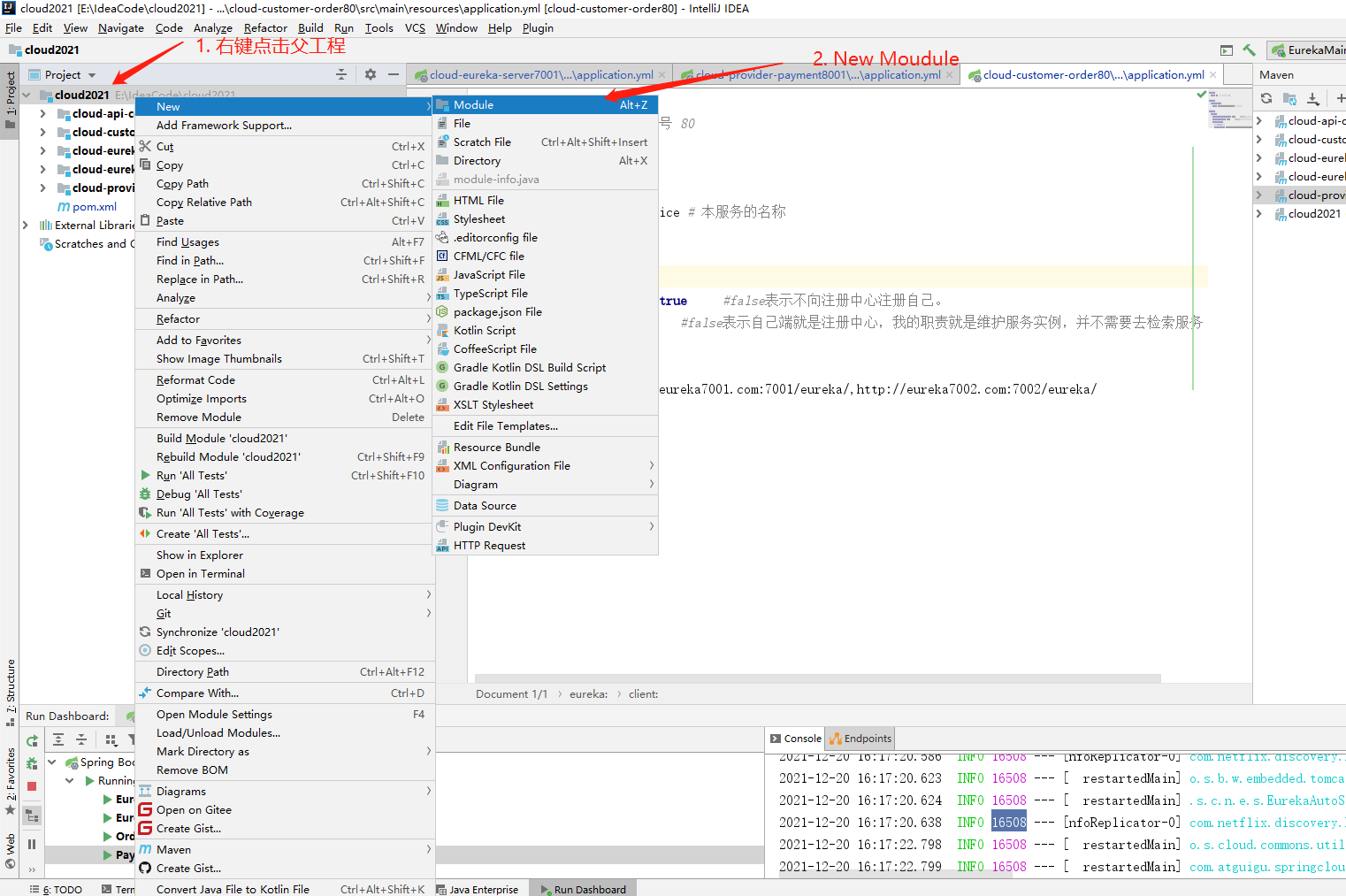Click collapse all icon in Project panel header
1346x896 pixels.
pyautogui.click(x=341, y=75)
